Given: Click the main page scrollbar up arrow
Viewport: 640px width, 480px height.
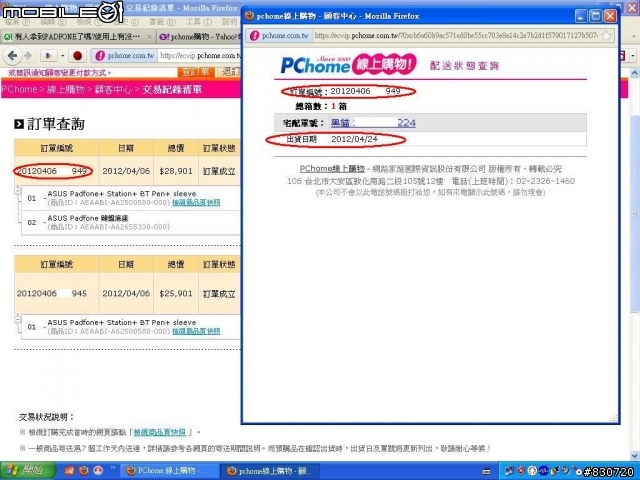Looking at the screenshot, I should [635, 73].
